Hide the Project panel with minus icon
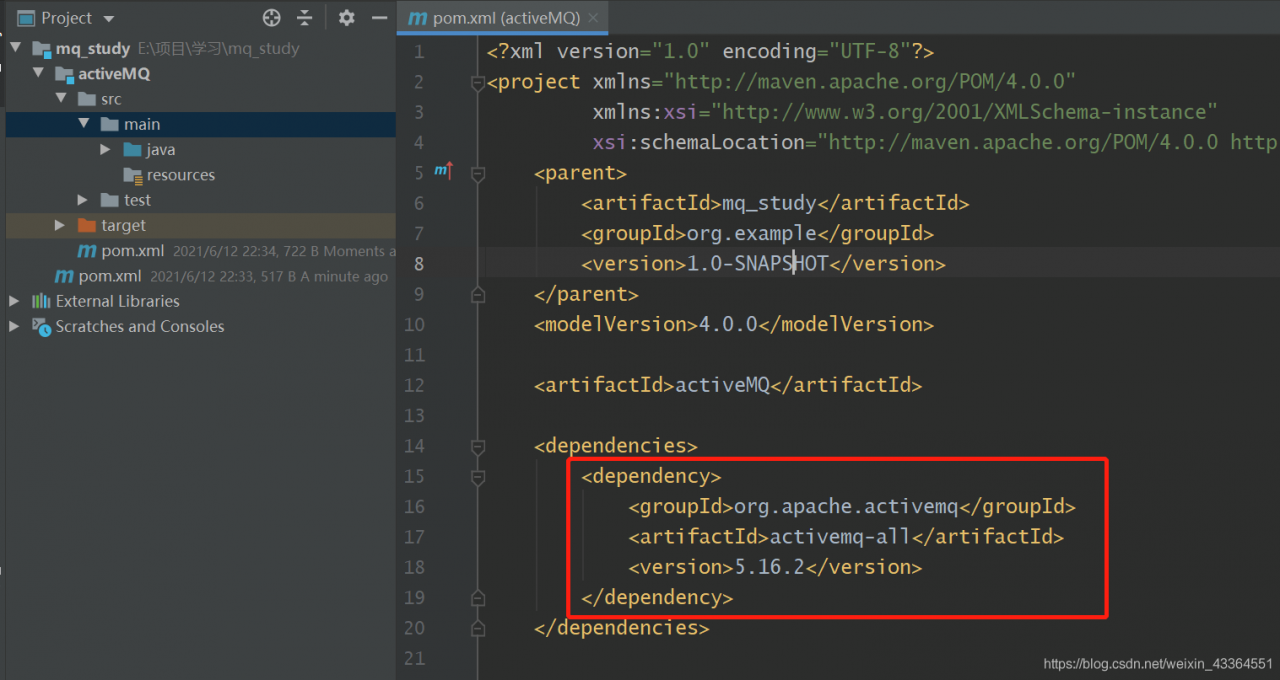This screenshot has height=680, width=1280. (379, 18)
